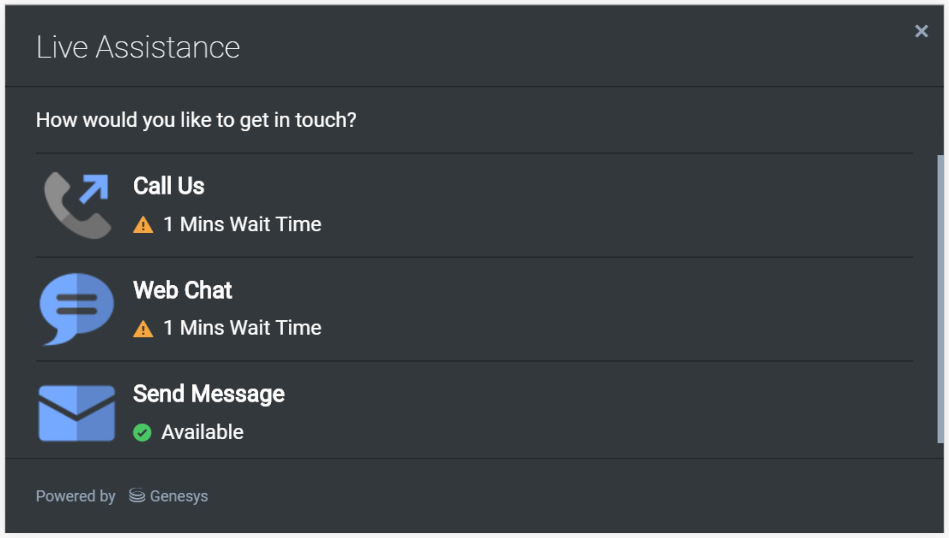Click the Live Assistance header title
Screen dimensions: 949x538
(x=138, y=47)
